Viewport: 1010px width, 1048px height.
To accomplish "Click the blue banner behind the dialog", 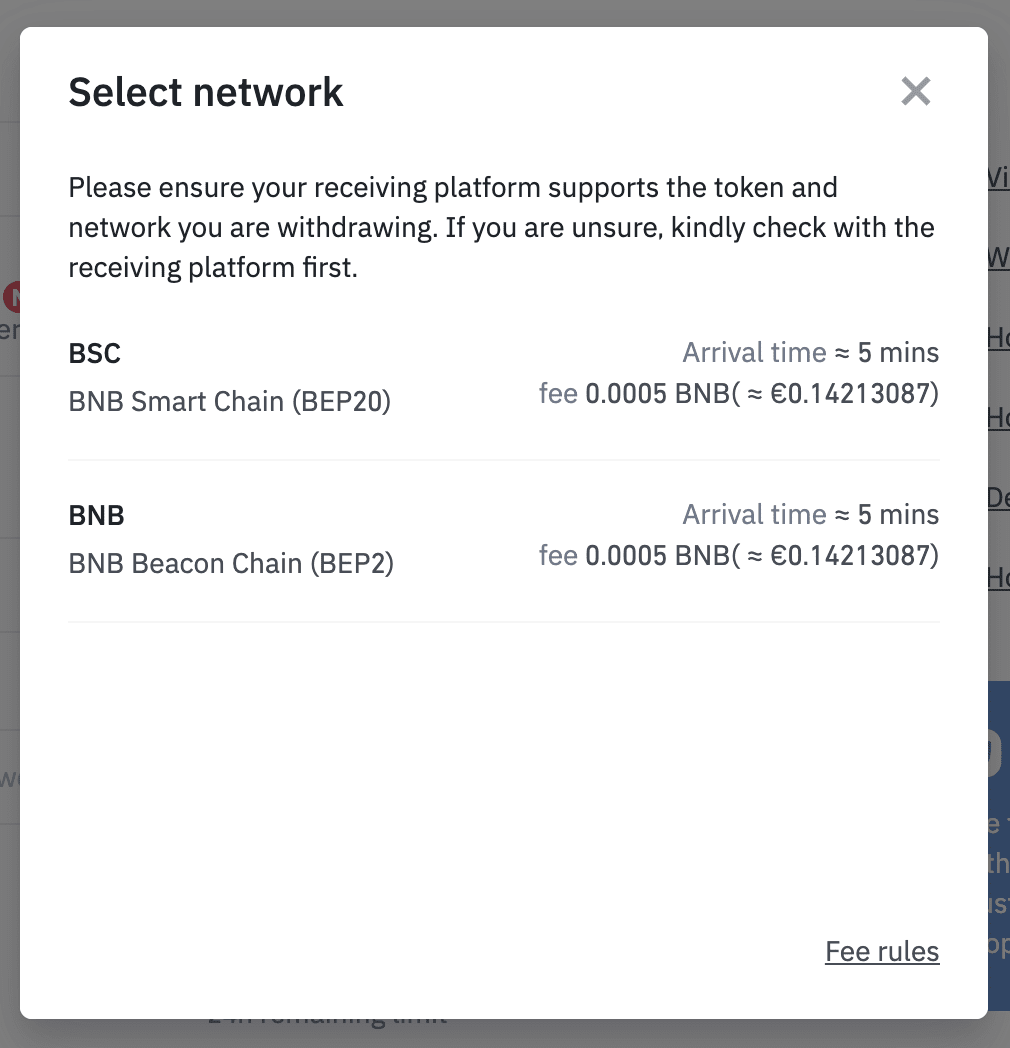I will [x=998, y=840].
